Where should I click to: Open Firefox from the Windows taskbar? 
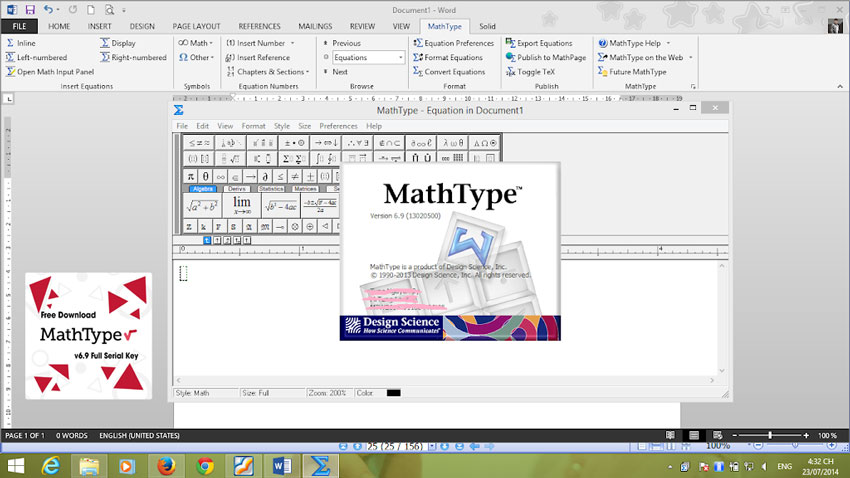pos(166,466)
